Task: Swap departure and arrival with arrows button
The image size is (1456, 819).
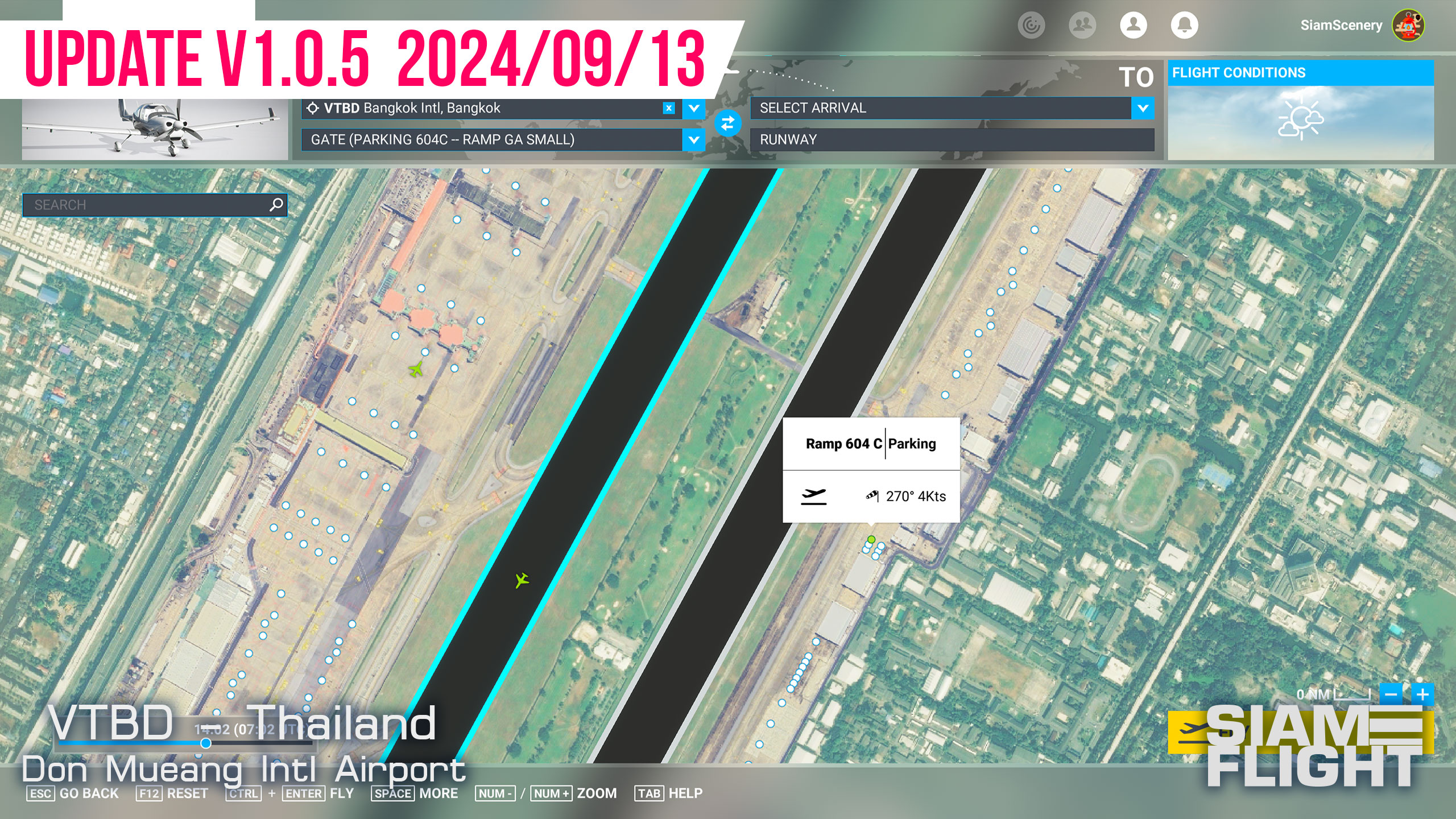Action: 727,123
